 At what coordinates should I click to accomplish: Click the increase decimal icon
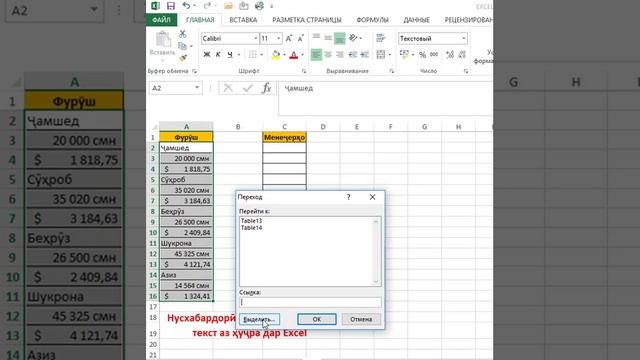tap(450, 54)
